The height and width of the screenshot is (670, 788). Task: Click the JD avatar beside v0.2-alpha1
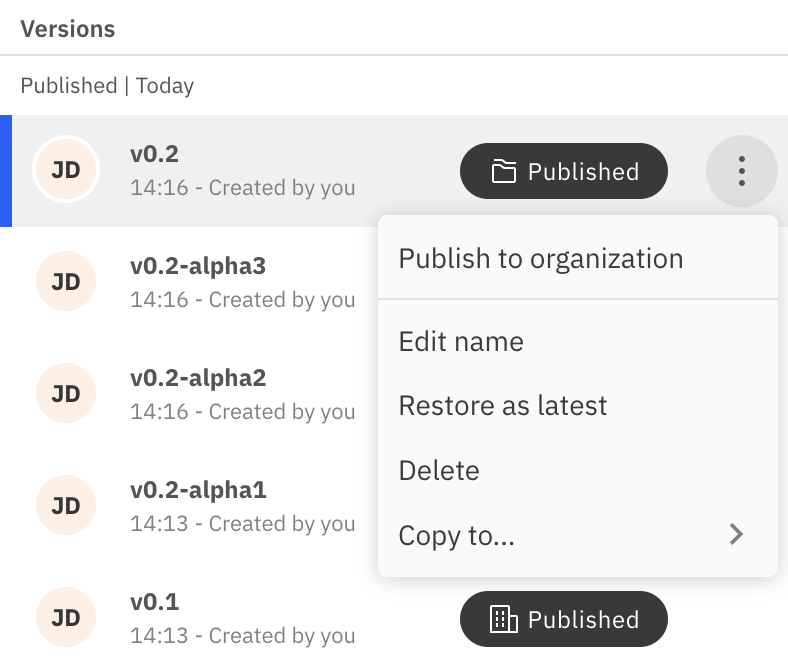click(66, 506)
